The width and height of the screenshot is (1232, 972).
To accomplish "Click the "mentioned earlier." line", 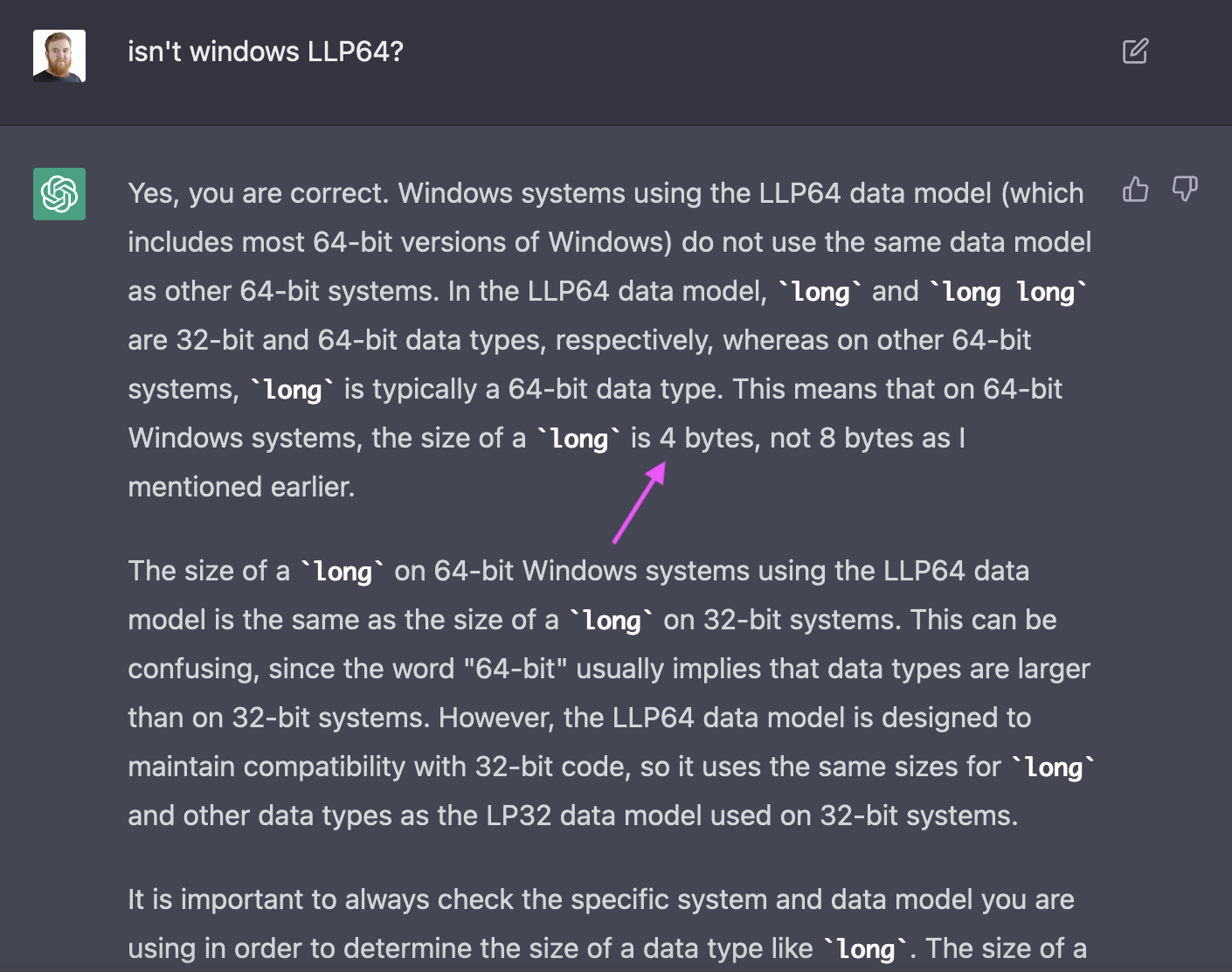I will pyautogui.click(x=241, y=487).
